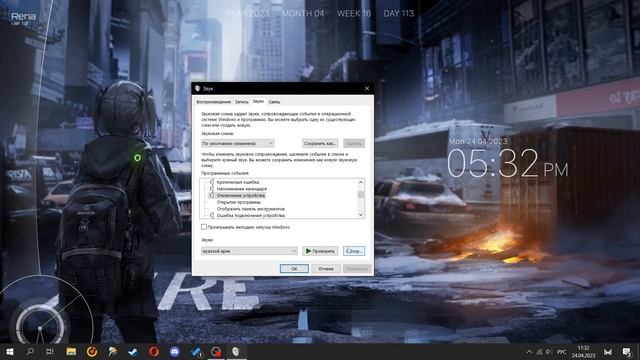Close the Звук dialog window
Image resolution: width=640 pixels, height=360 pixels.
[367, 88]
